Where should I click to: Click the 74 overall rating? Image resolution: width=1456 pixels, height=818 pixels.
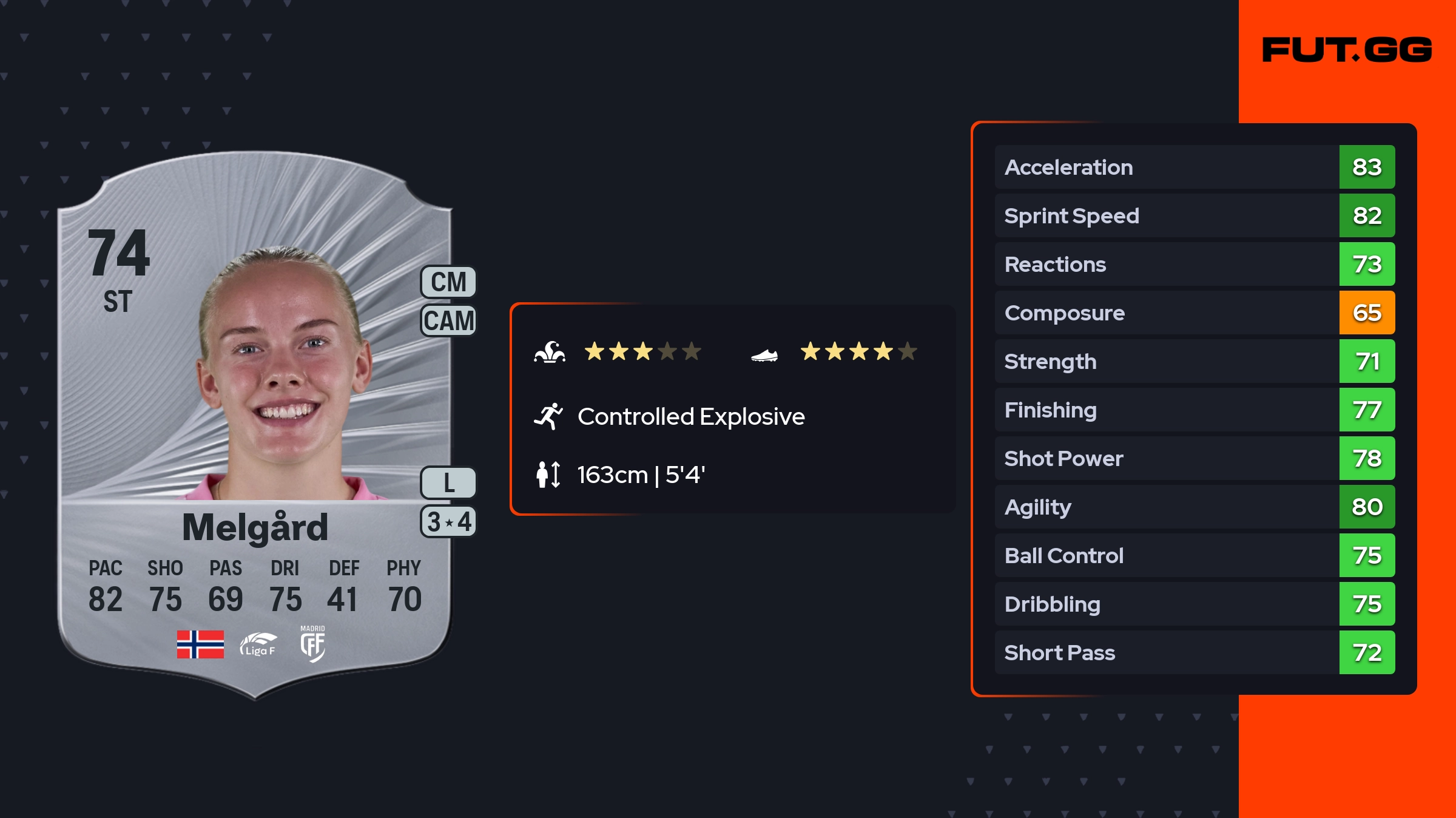point(119,253)
